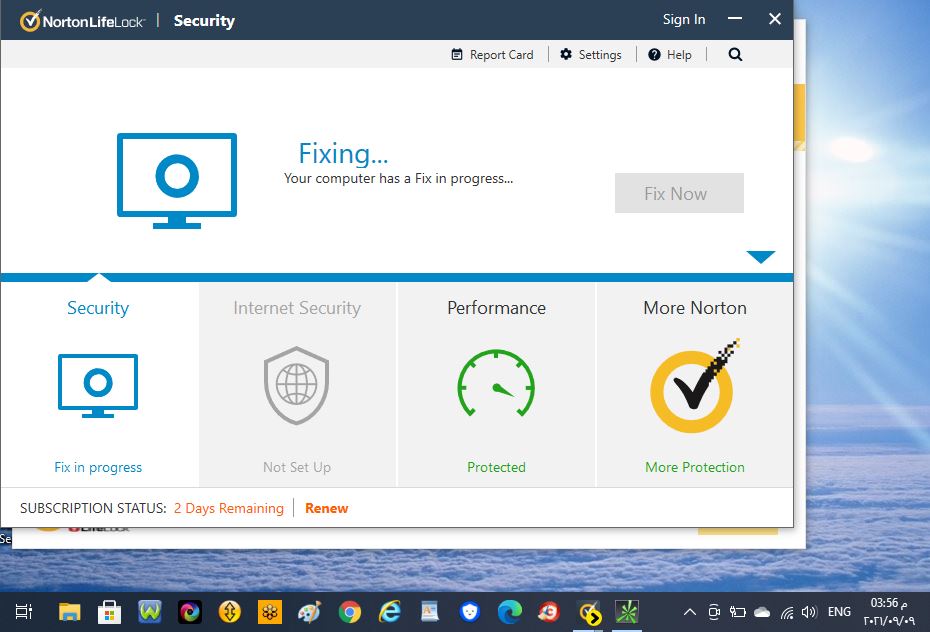Click the NortonLifeLock logo in title bar
The image size is (930, 632).
[82, 21]
